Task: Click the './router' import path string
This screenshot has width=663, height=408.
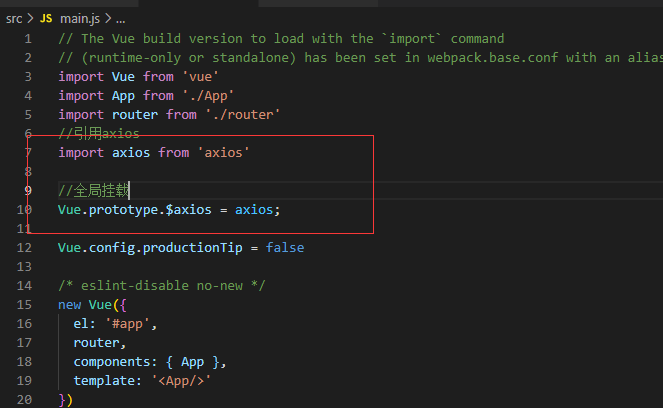Action: coord(240,114)
